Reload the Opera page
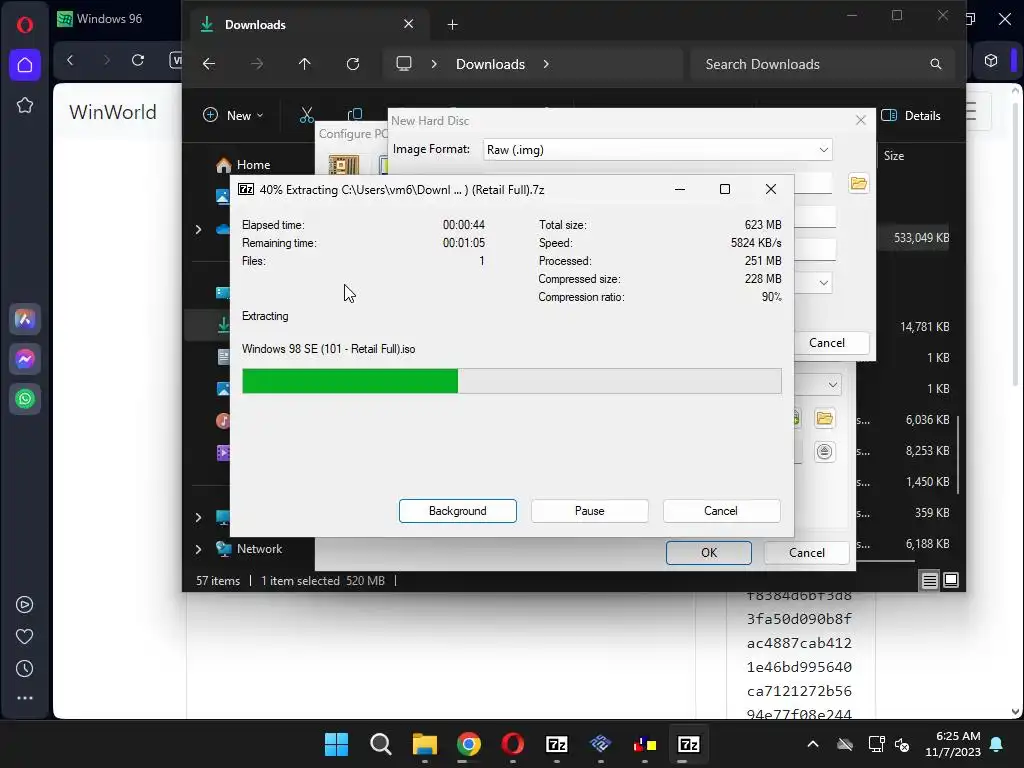Viewport: 1024px width, 768px height. pos(137,60)
